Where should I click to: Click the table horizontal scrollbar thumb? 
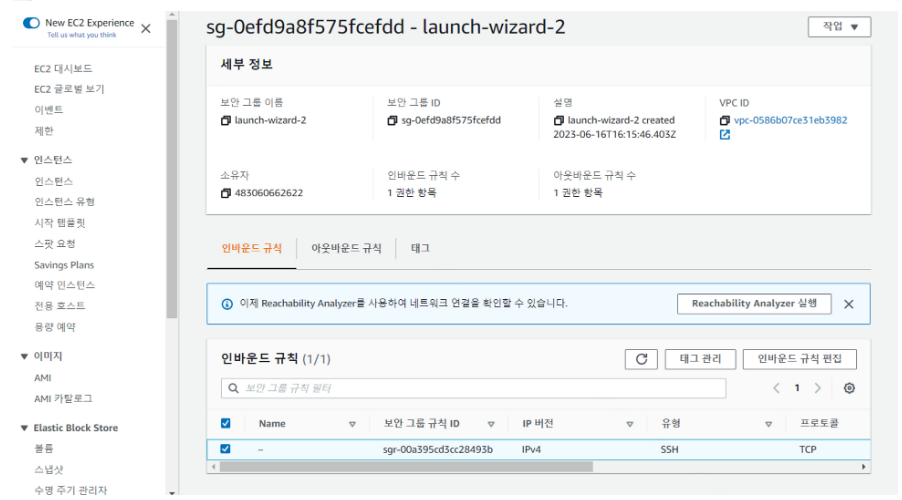(406, 467)
